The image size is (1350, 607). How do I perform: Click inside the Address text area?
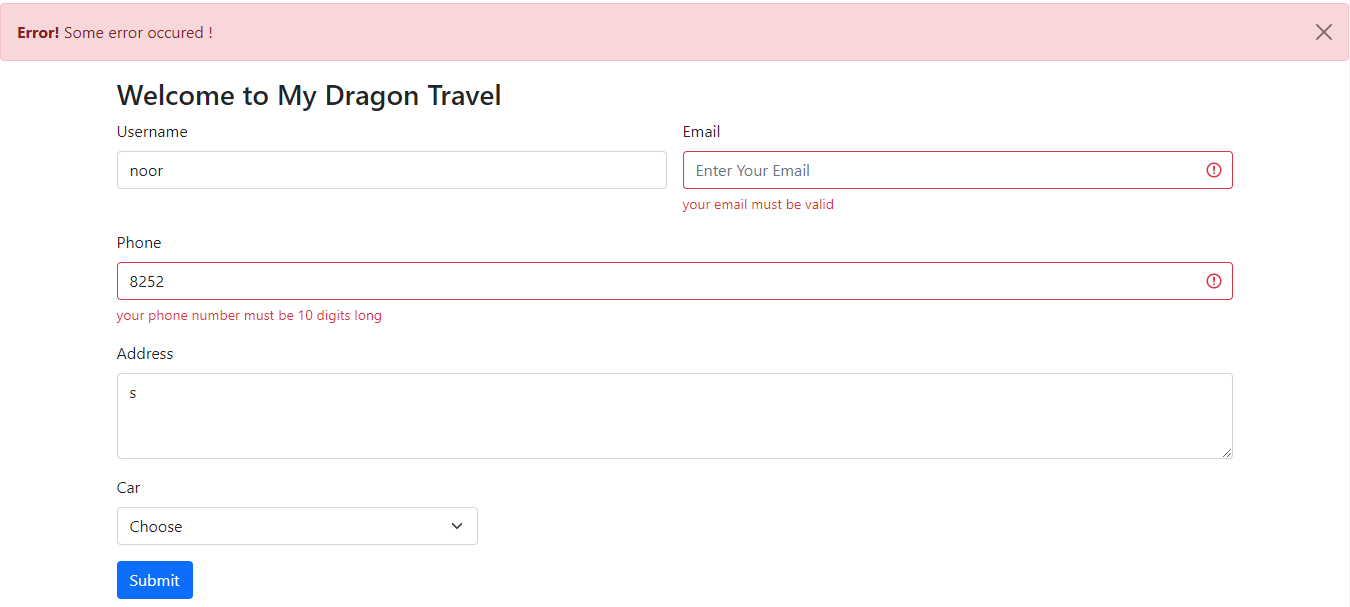600,415
